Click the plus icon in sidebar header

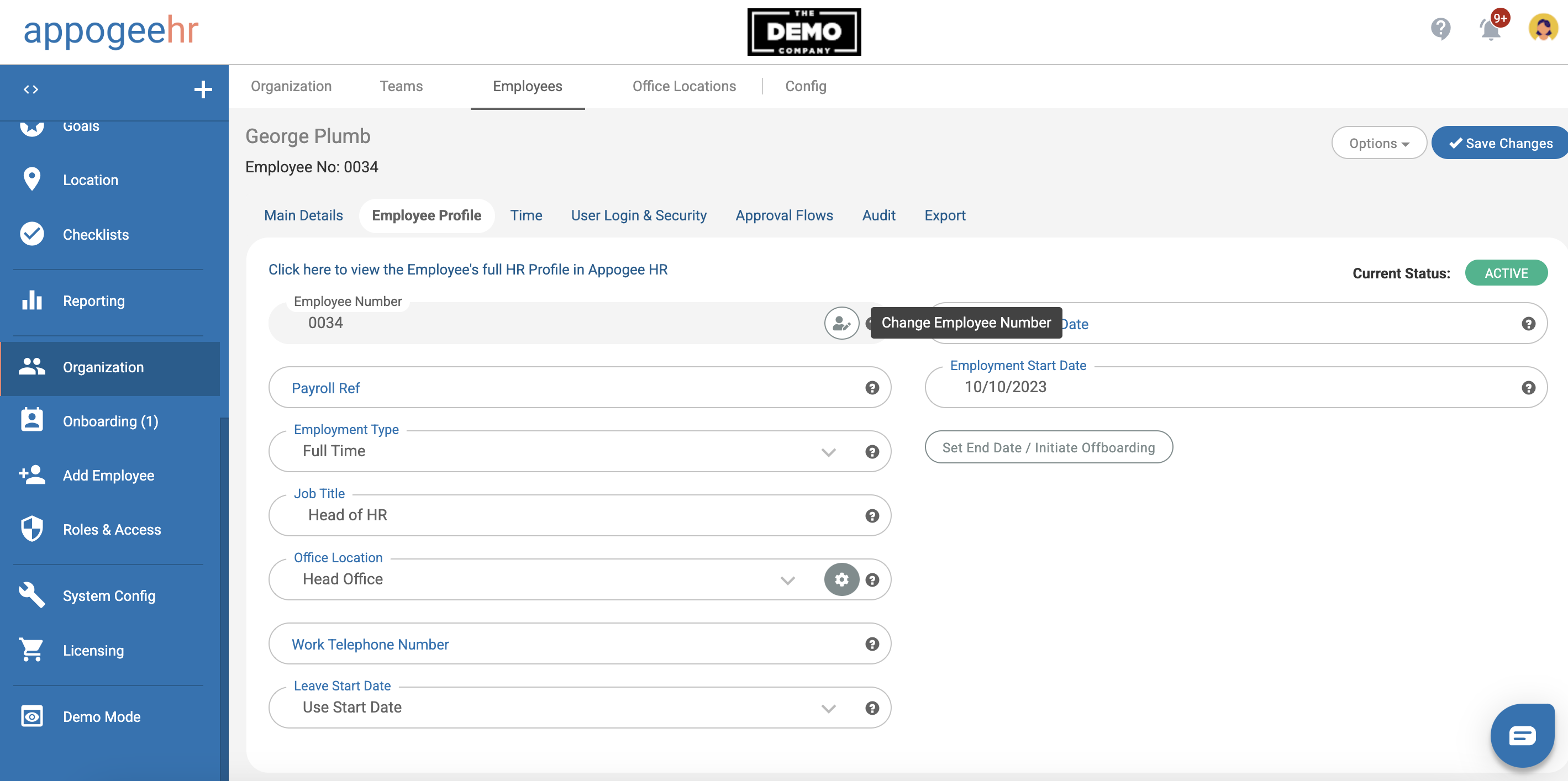point(203,89)
